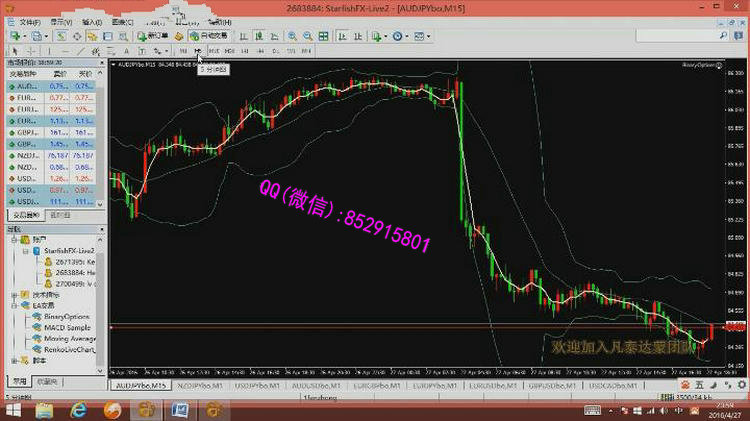Click the zoom in magnifier icon
This screenshot has height=421, width=750.
pyautogui.click(x=292, y=36)
